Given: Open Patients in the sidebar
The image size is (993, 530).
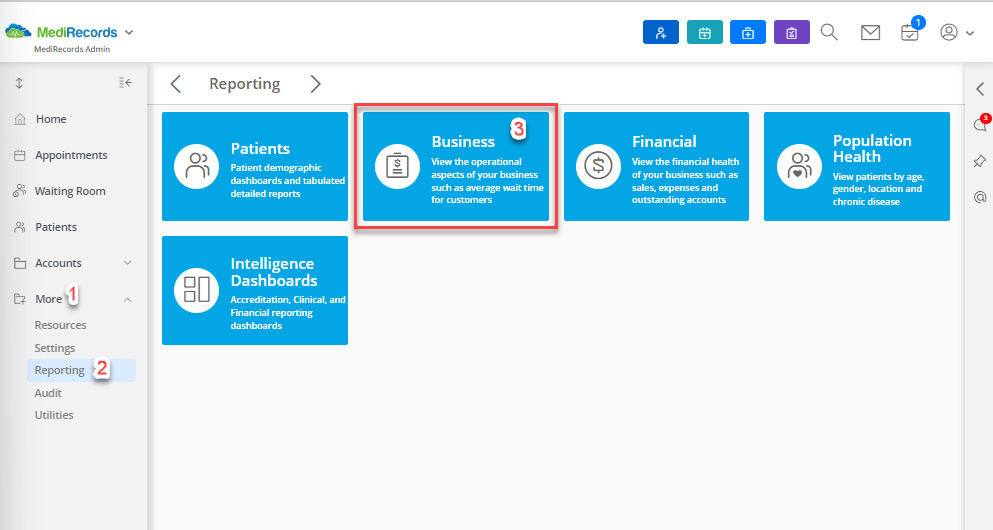Looking at the screenshot, I should (x=56, y=227).
